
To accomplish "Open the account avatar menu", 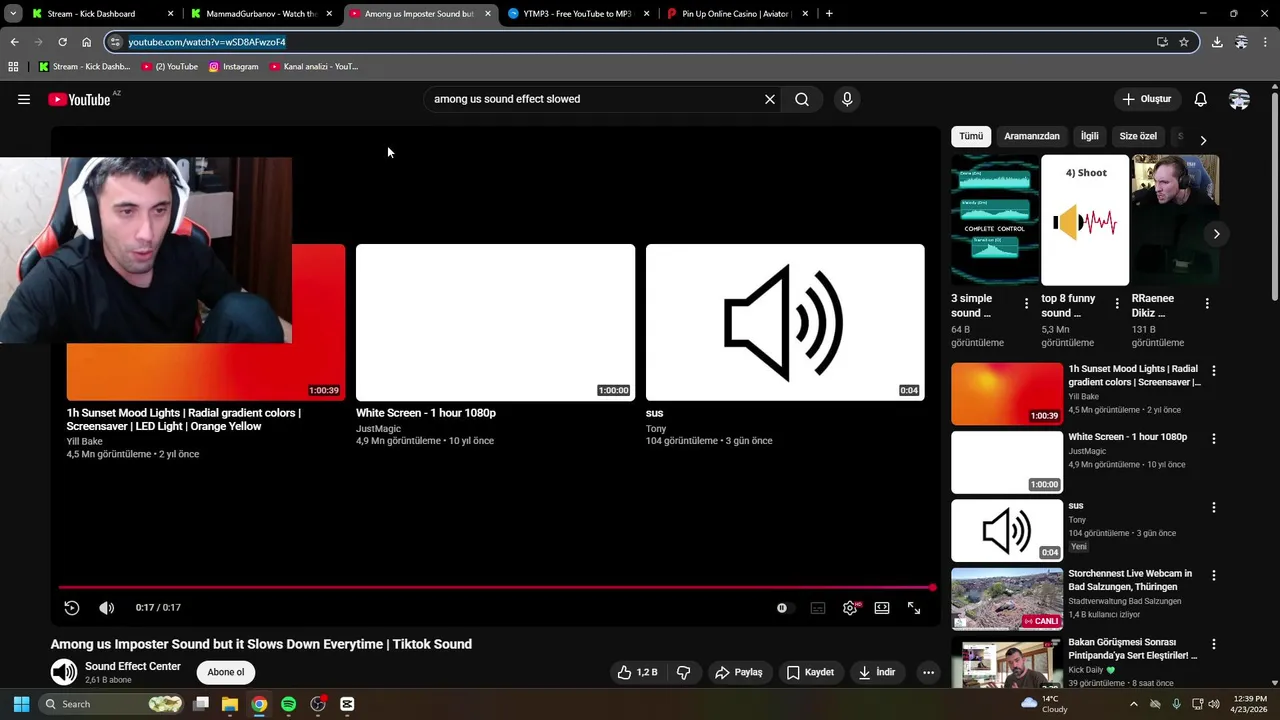I will (1239, 99).
